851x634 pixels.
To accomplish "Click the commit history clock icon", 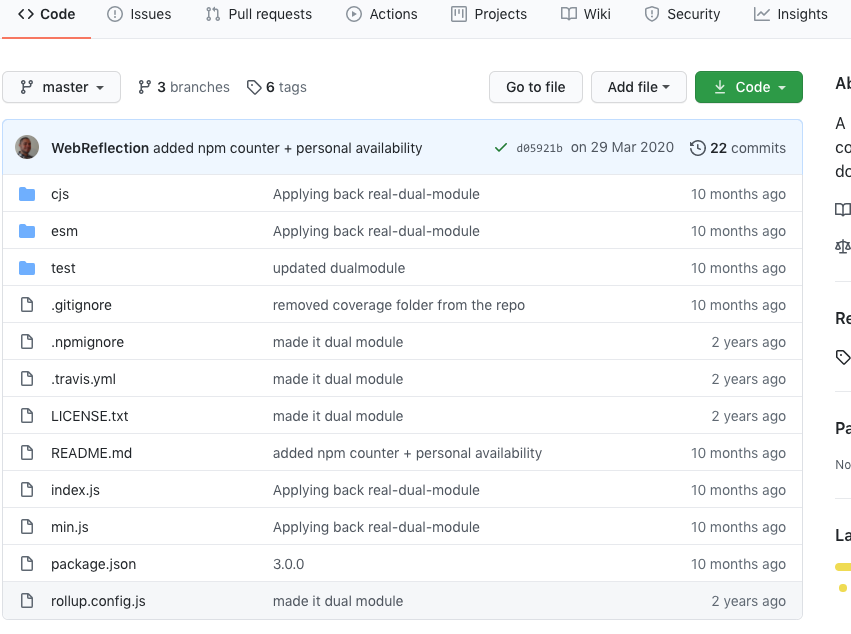I will [x=698, y=147].
